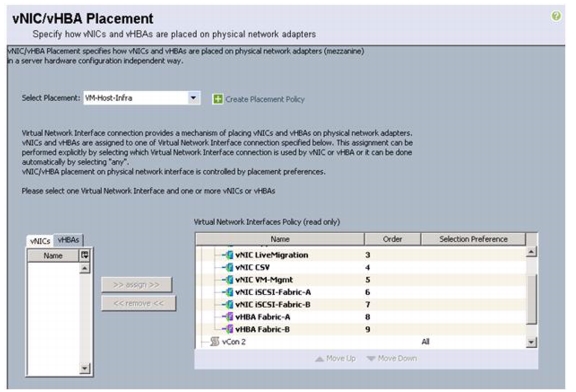Click the Move Down arrow icon
The height and width of the screenshot is (392, 576).
pos(371,359)
